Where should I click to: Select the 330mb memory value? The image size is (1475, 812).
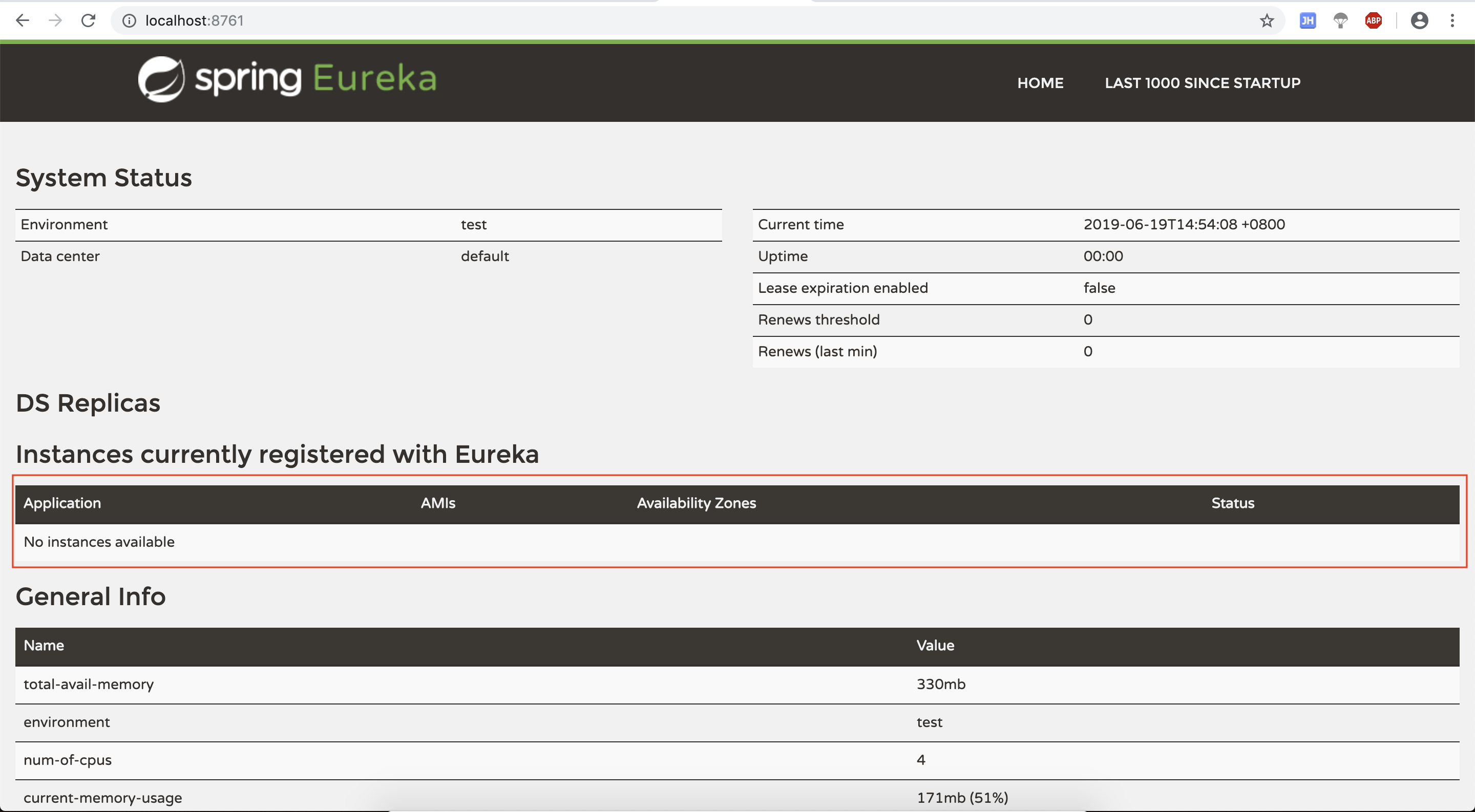pos(941,685)
